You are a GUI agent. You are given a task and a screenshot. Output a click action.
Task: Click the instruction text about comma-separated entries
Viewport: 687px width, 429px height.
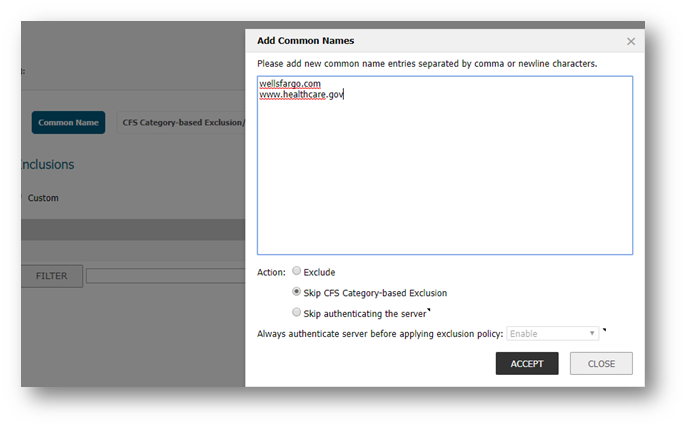point(427,63)
